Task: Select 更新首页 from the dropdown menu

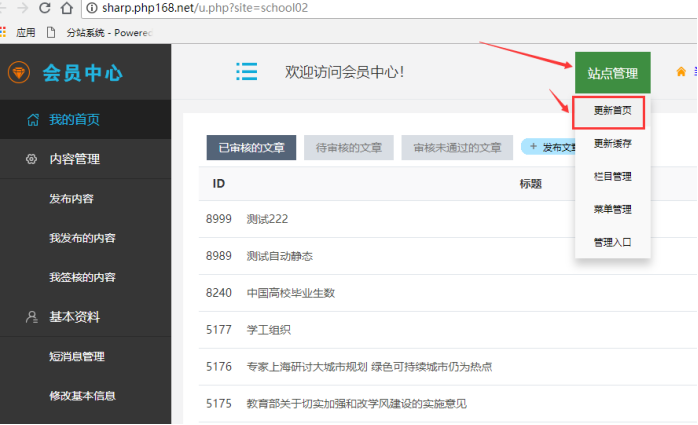Action: coord(612,111)
